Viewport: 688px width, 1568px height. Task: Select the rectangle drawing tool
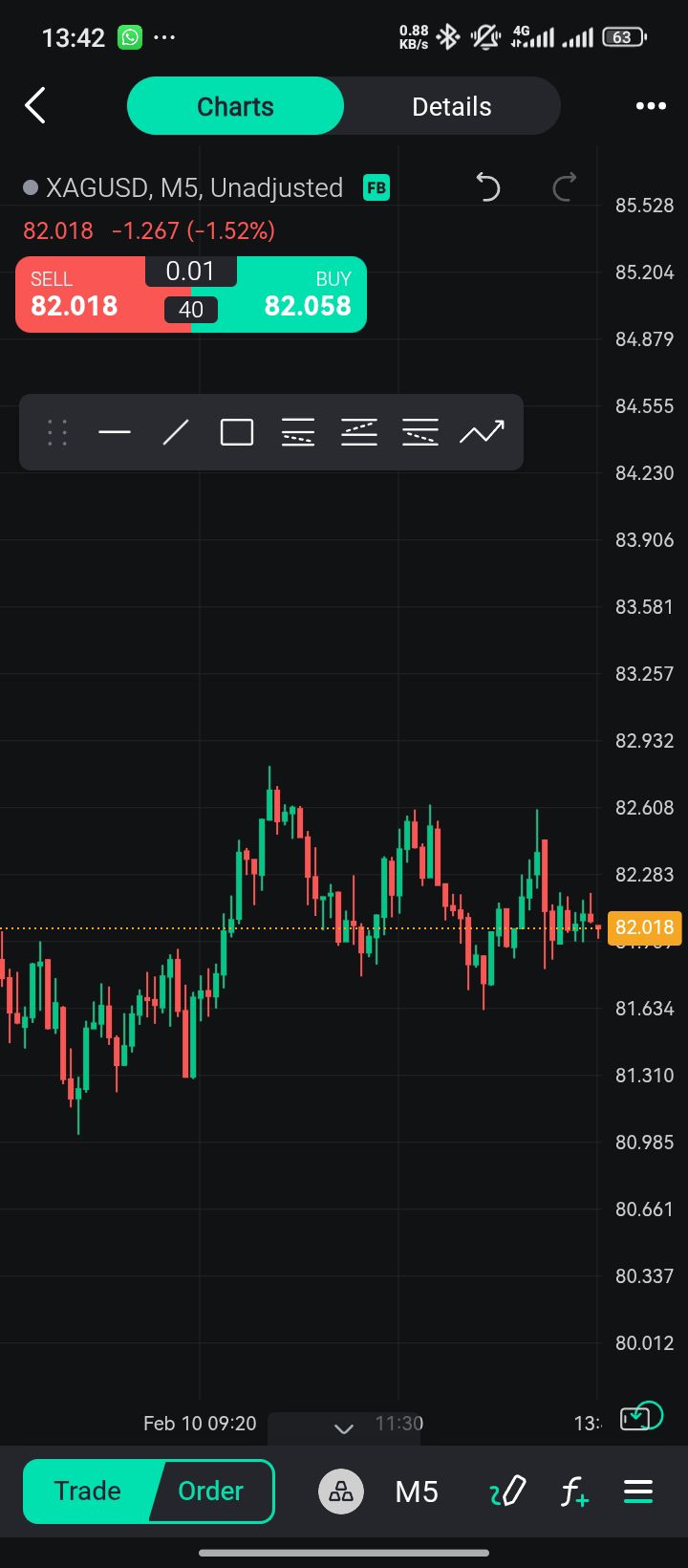tap(237, 433)
